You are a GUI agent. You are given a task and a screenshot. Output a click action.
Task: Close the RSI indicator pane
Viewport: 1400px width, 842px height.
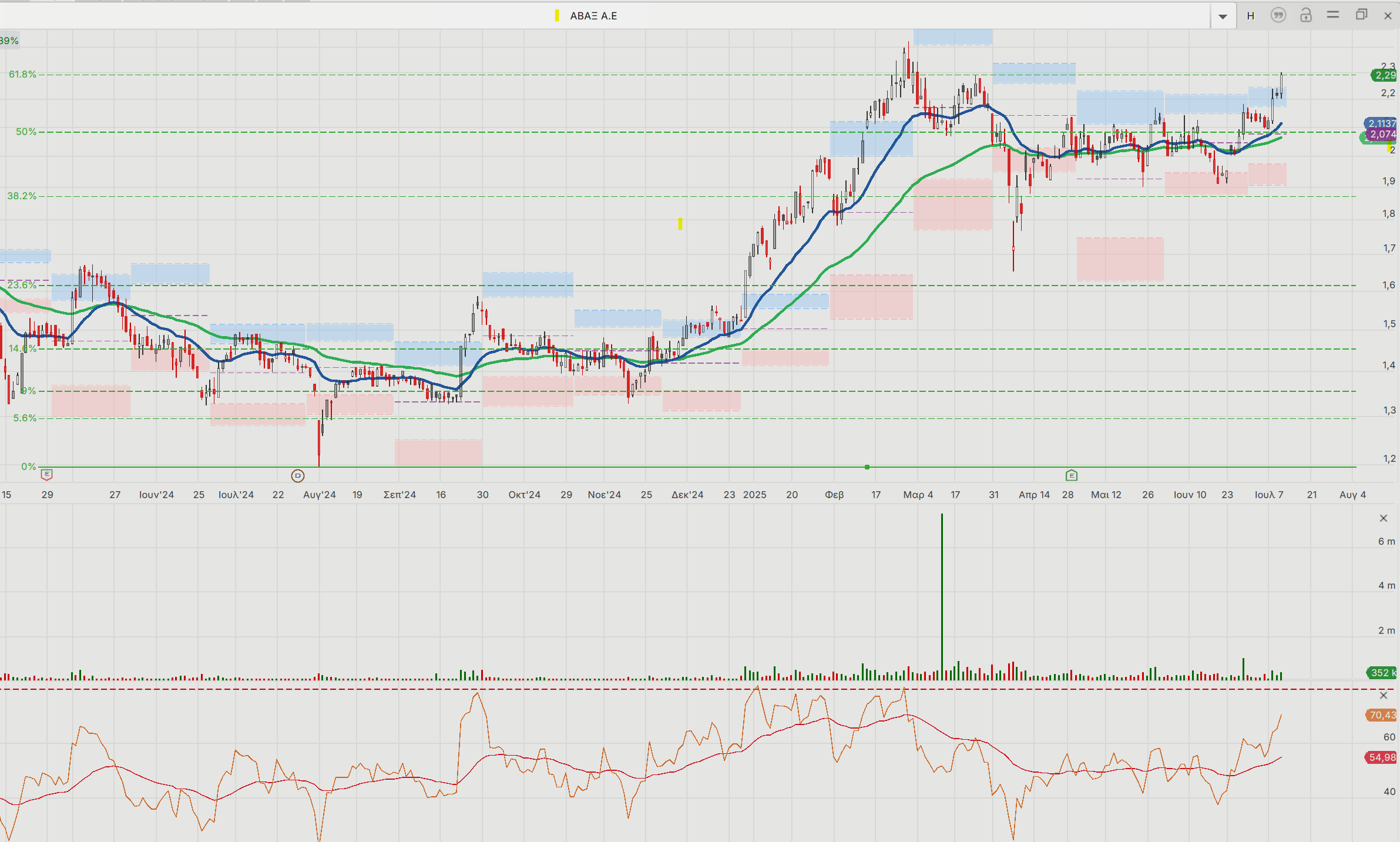coord(1384,695)
